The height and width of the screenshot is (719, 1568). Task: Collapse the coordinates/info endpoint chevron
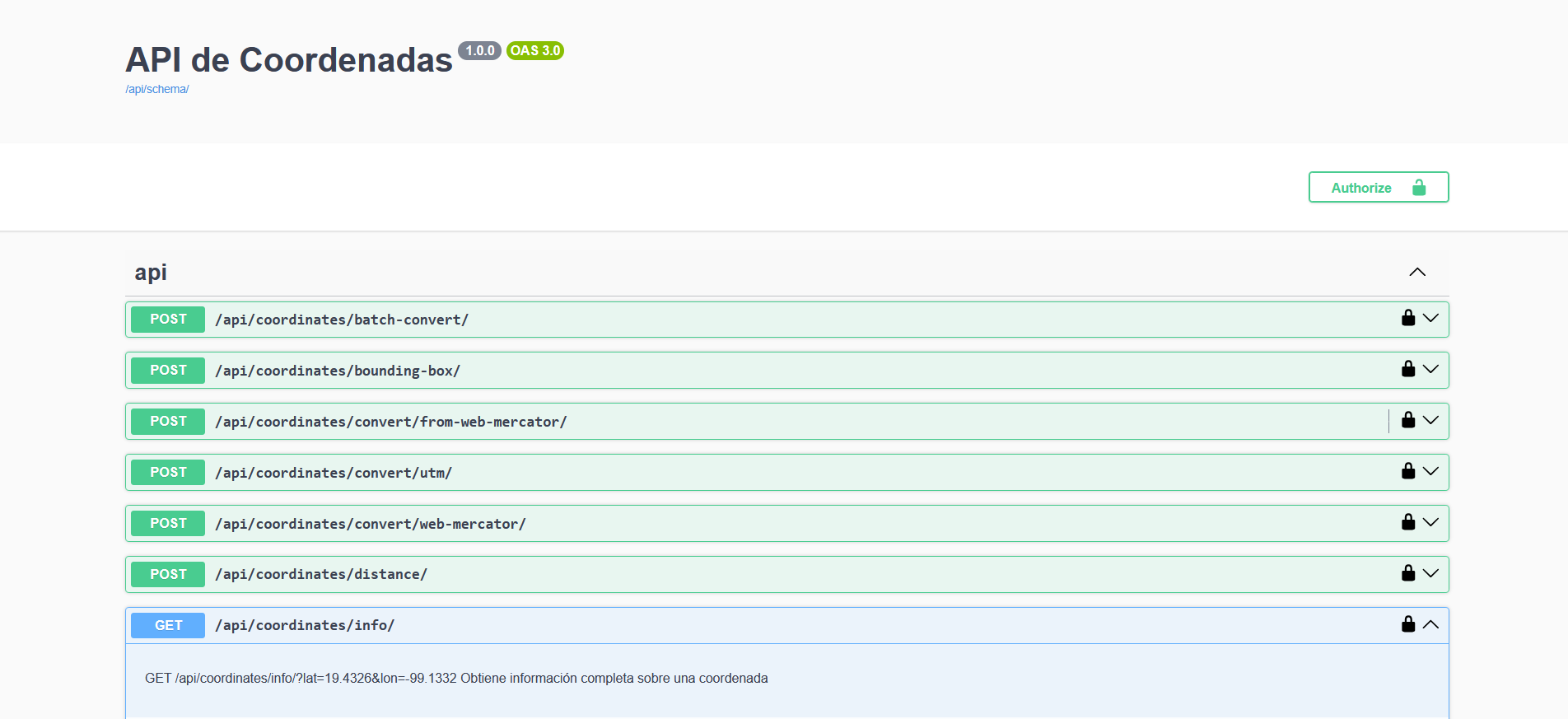[x=1431, y=625]
